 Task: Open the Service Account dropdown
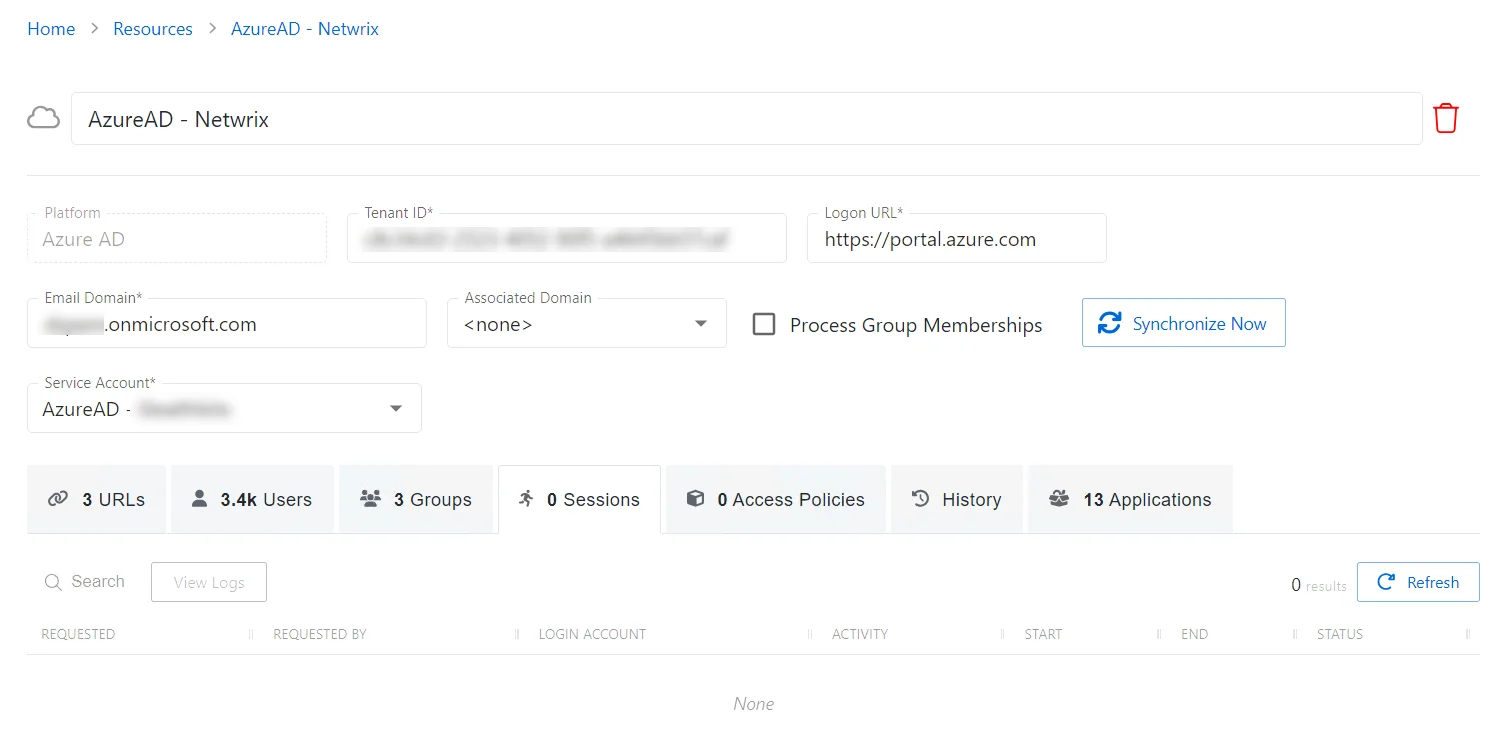224,408
